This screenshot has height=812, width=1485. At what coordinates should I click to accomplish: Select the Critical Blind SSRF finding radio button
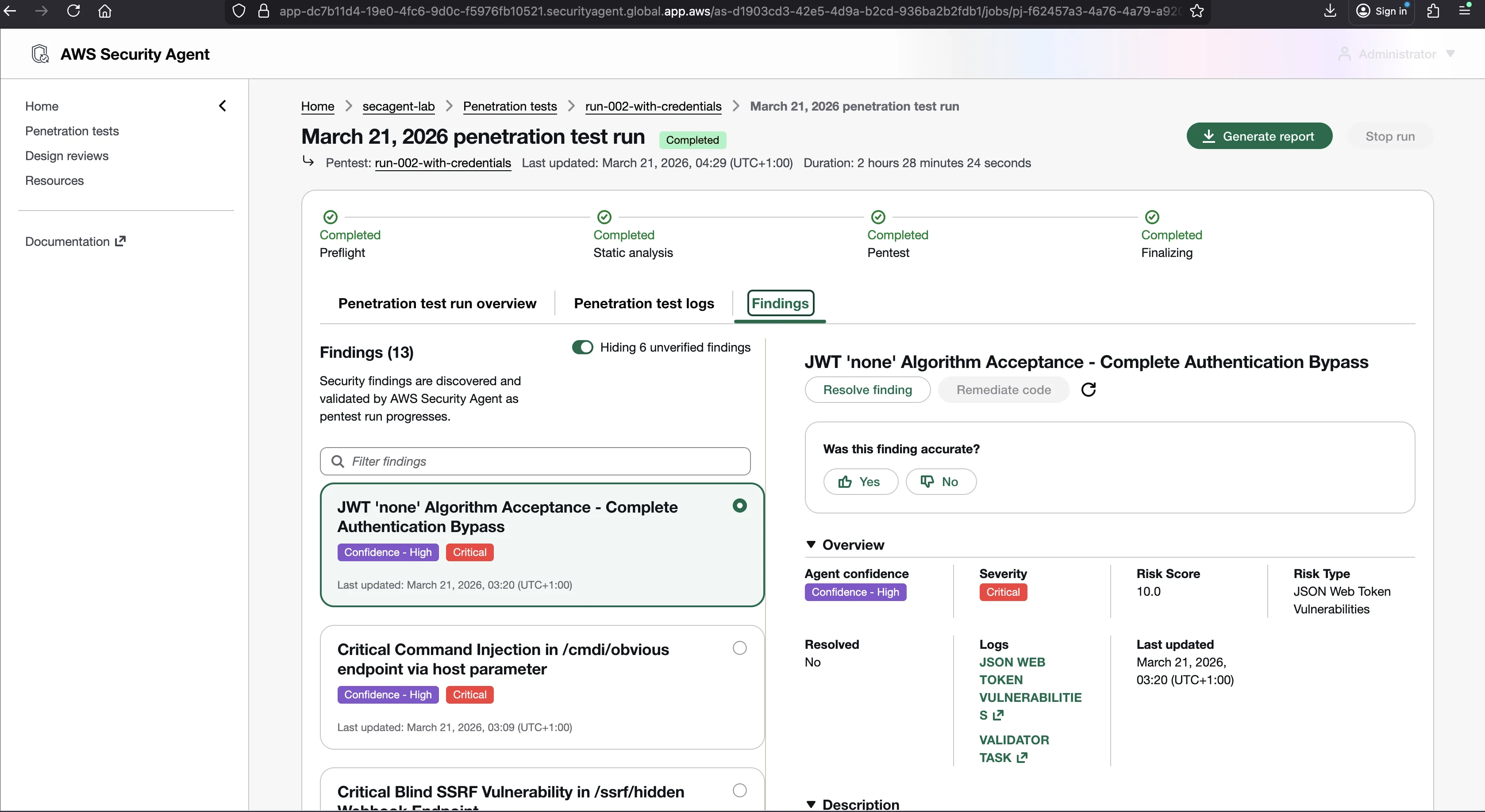click(739, 790)
